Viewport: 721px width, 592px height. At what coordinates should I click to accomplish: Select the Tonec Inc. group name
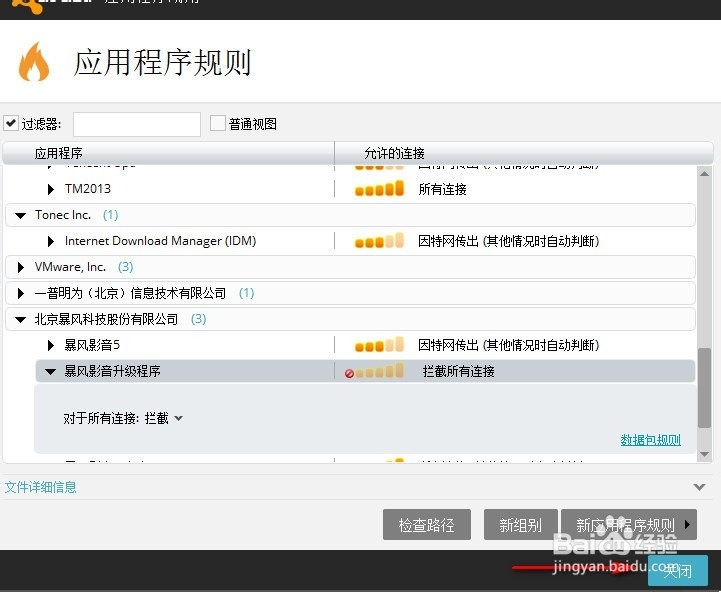click(x=63, y=215)
